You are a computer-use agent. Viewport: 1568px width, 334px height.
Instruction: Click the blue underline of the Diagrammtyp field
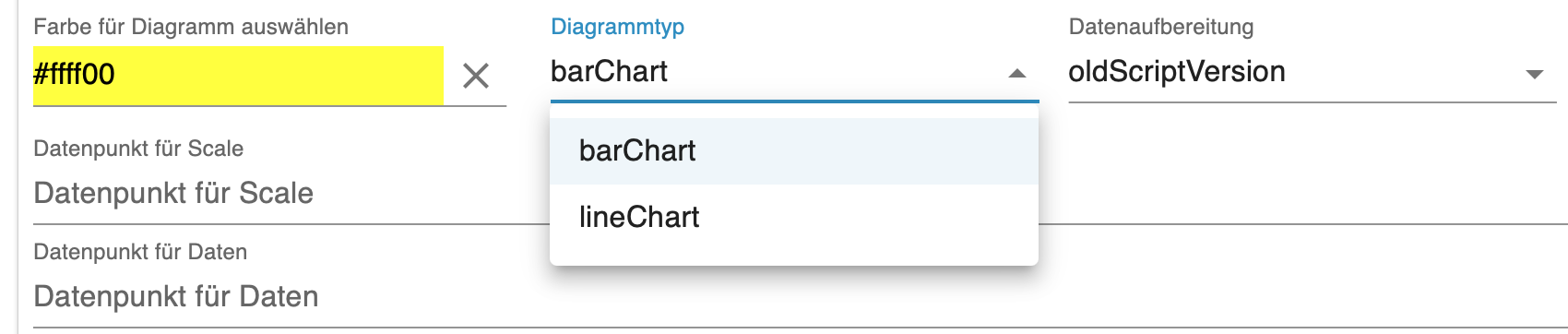click(795, 100)
